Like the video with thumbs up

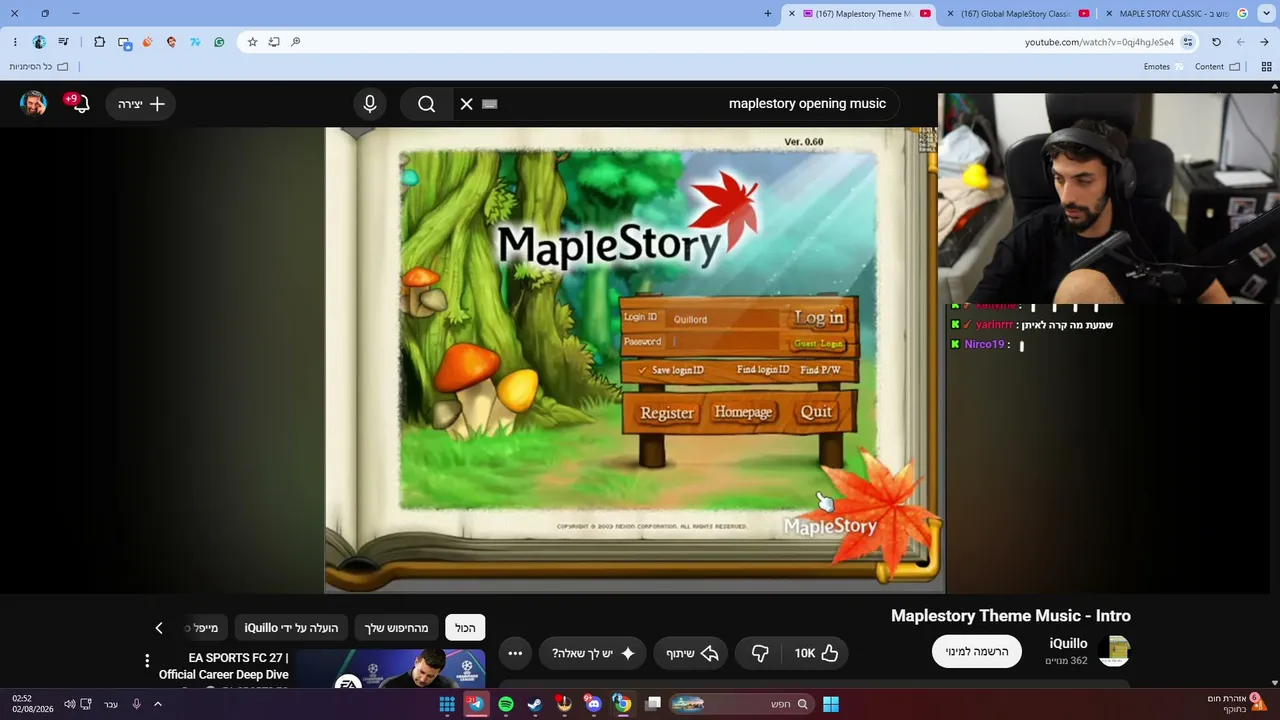[x=816, y=653]
